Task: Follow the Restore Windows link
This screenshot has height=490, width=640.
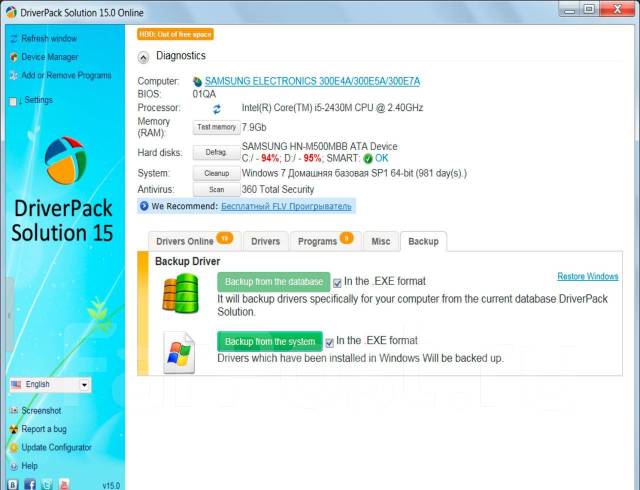Action: pos(587,277)
